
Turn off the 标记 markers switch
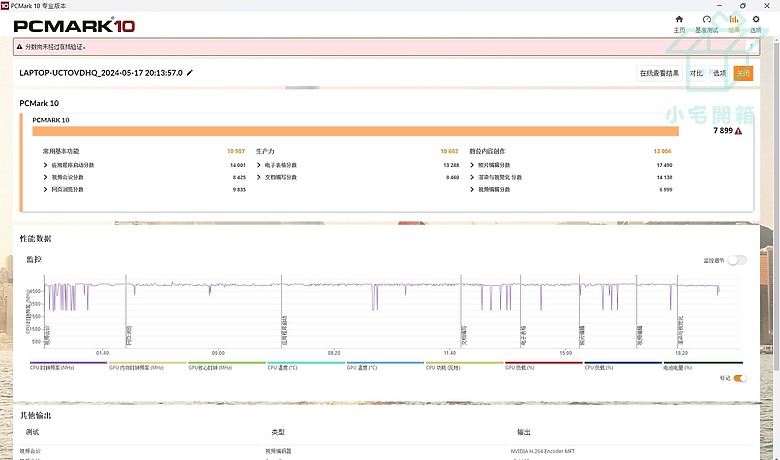click(740, 378)
